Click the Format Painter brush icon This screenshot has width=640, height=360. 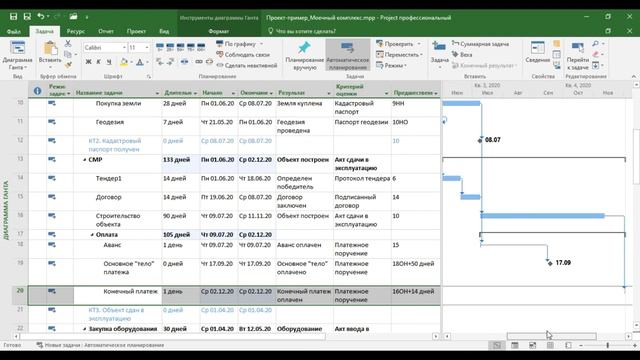point(68,65)
